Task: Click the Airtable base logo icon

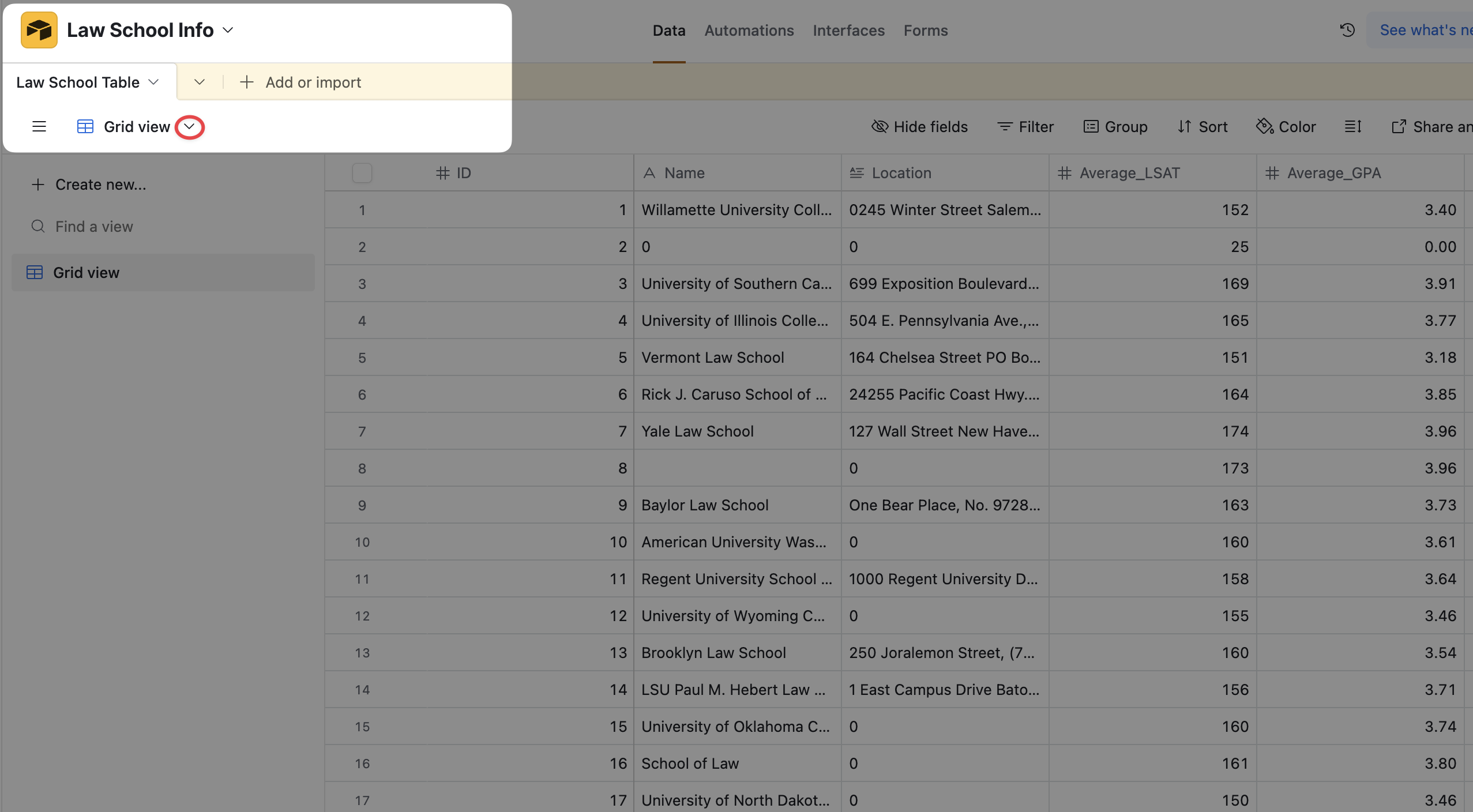Action: coord(39,30)
